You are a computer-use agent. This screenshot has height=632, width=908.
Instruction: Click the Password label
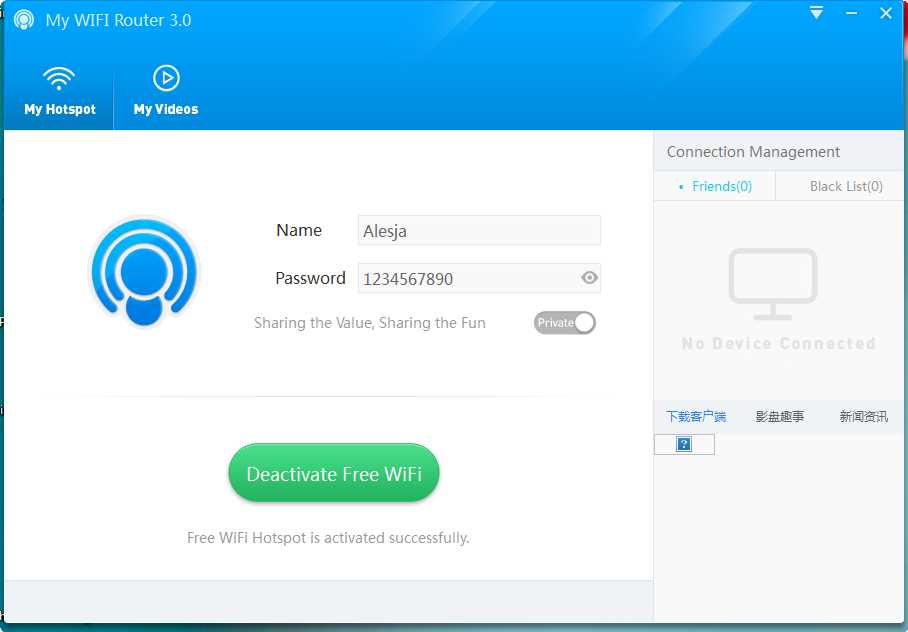[310, 278]
